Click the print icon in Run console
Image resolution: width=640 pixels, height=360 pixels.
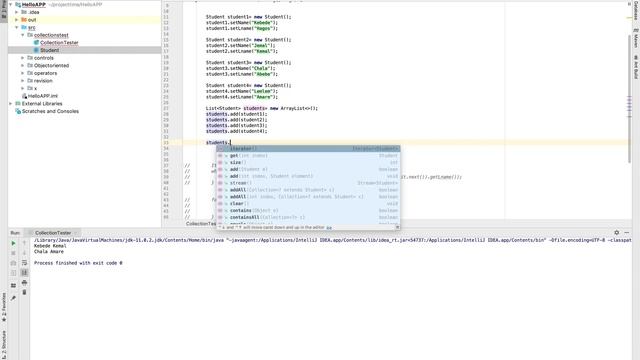click(24, 282)
